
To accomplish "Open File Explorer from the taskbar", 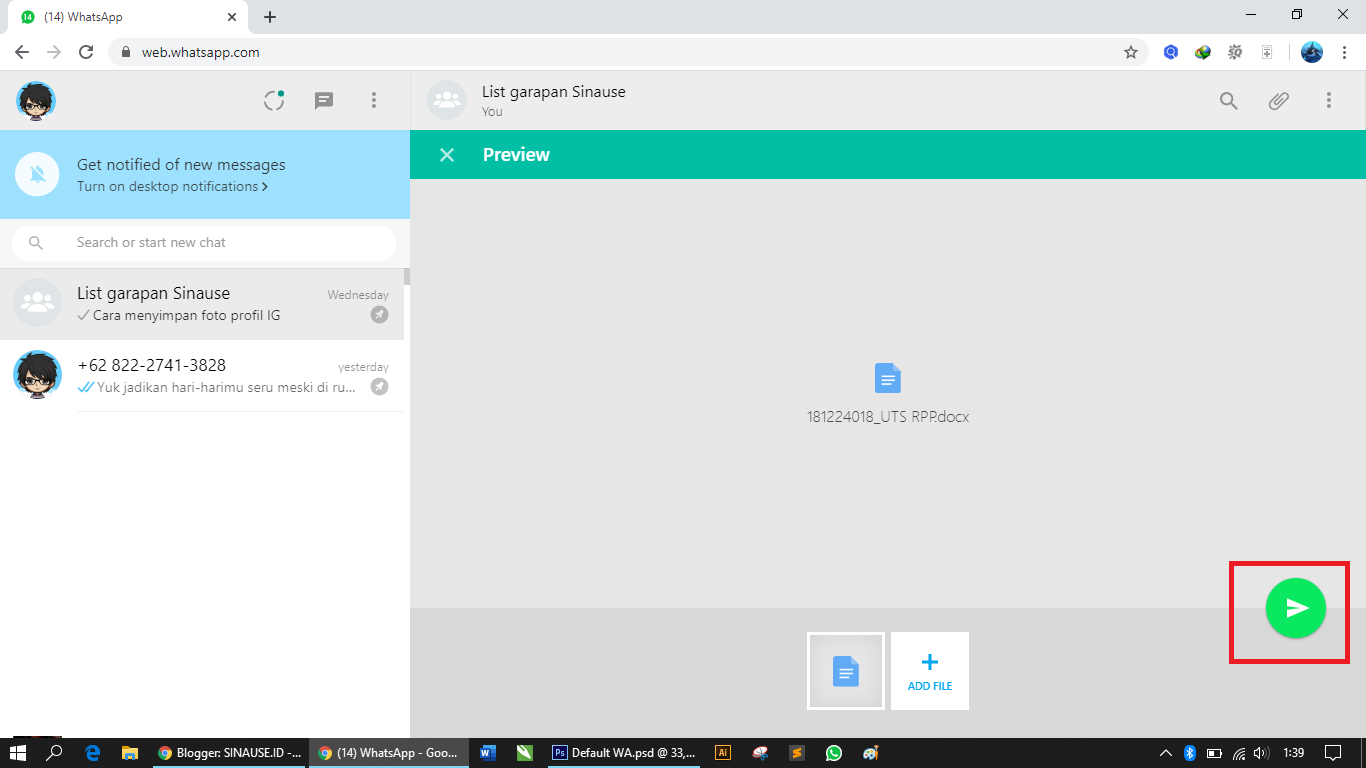I will [129, 753].
